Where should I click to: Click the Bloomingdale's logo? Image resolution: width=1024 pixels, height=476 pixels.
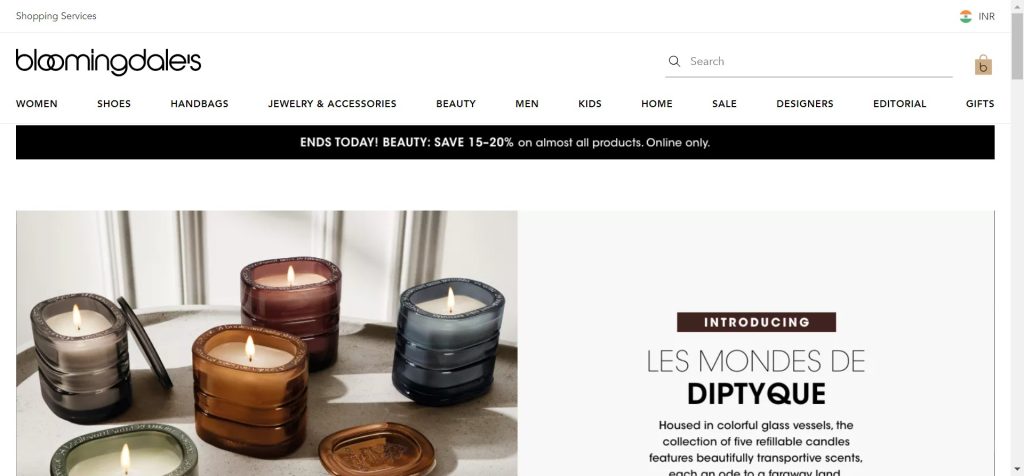pyautogui.click(x=108, y=62)
